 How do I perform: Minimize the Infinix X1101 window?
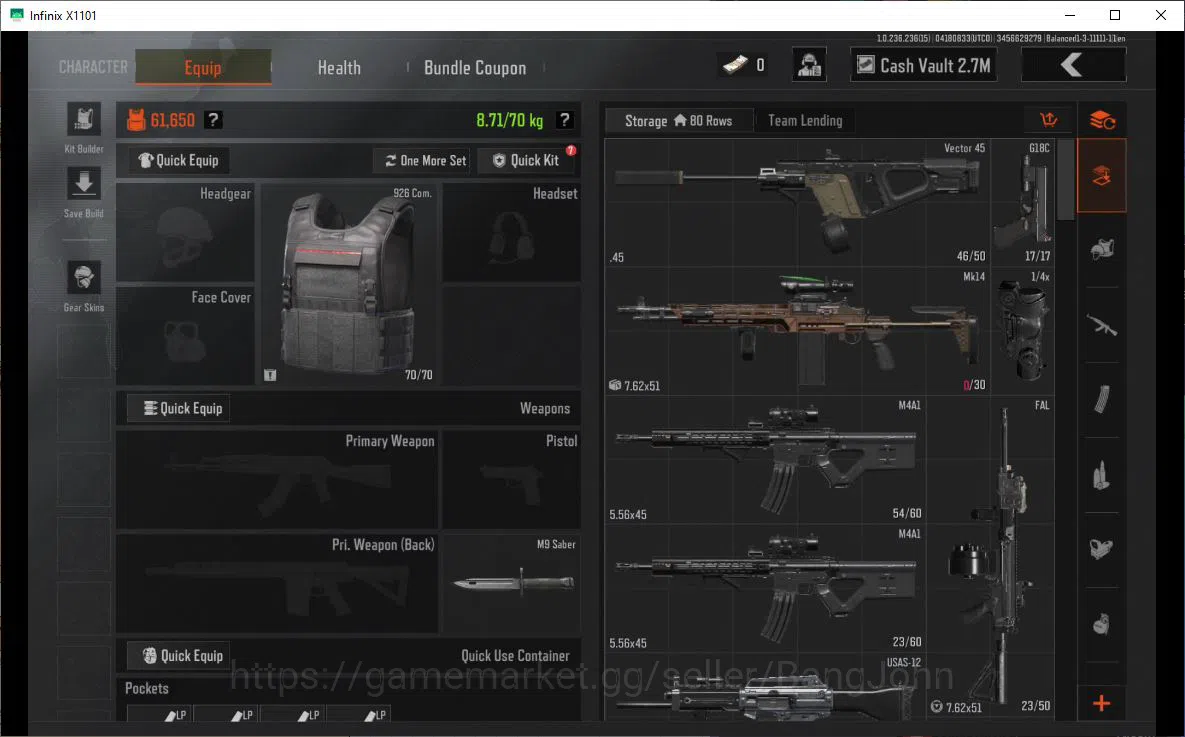tap(1070, 15)
